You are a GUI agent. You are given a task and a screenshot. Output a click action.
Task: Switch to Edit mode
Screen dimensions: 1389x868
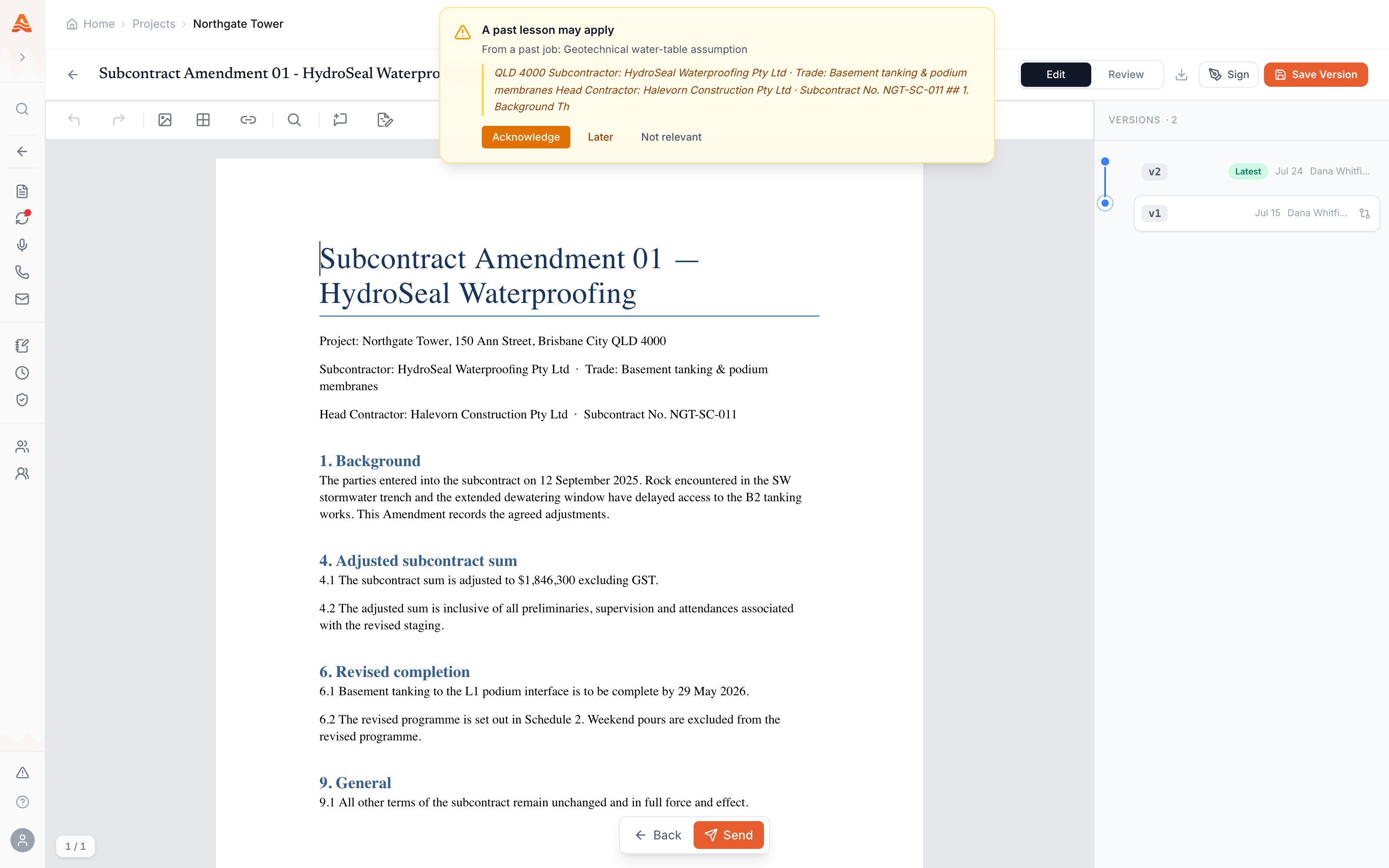tap(1056, 75)
